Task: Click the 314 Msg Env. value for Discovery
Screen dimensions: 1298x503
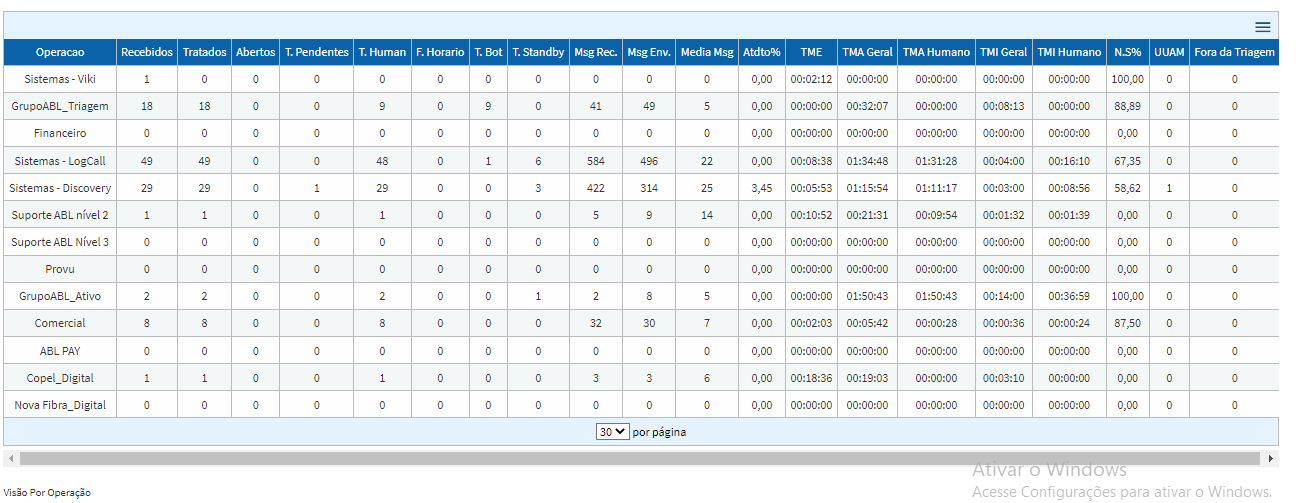Action: tap(649, 188)
